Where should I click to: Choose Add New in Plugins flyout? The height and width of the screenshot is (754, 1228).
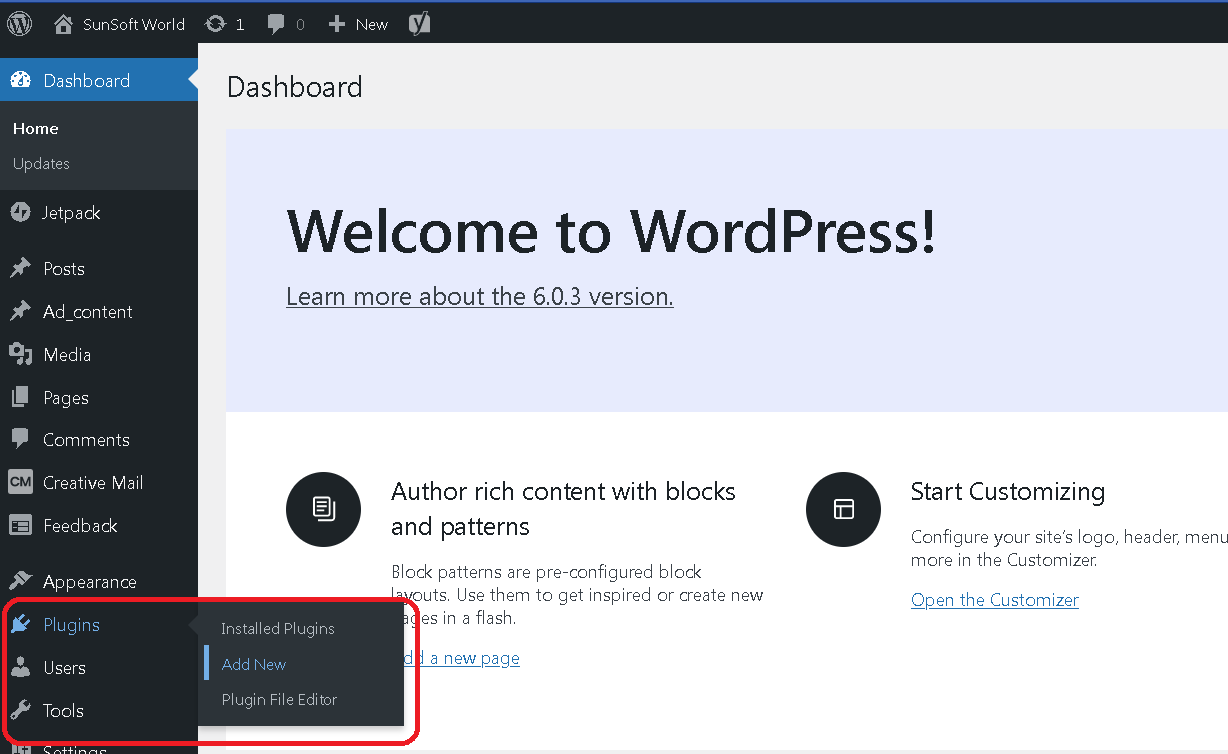tap(254, 664)
